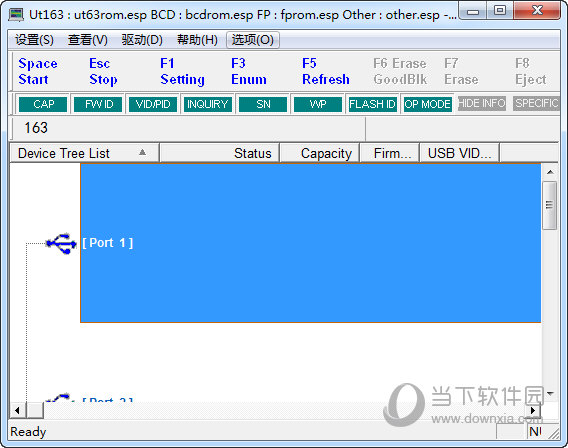The image size is (568, 448).
Task: Open the 设置(S) menu
Action: point(34,40)
